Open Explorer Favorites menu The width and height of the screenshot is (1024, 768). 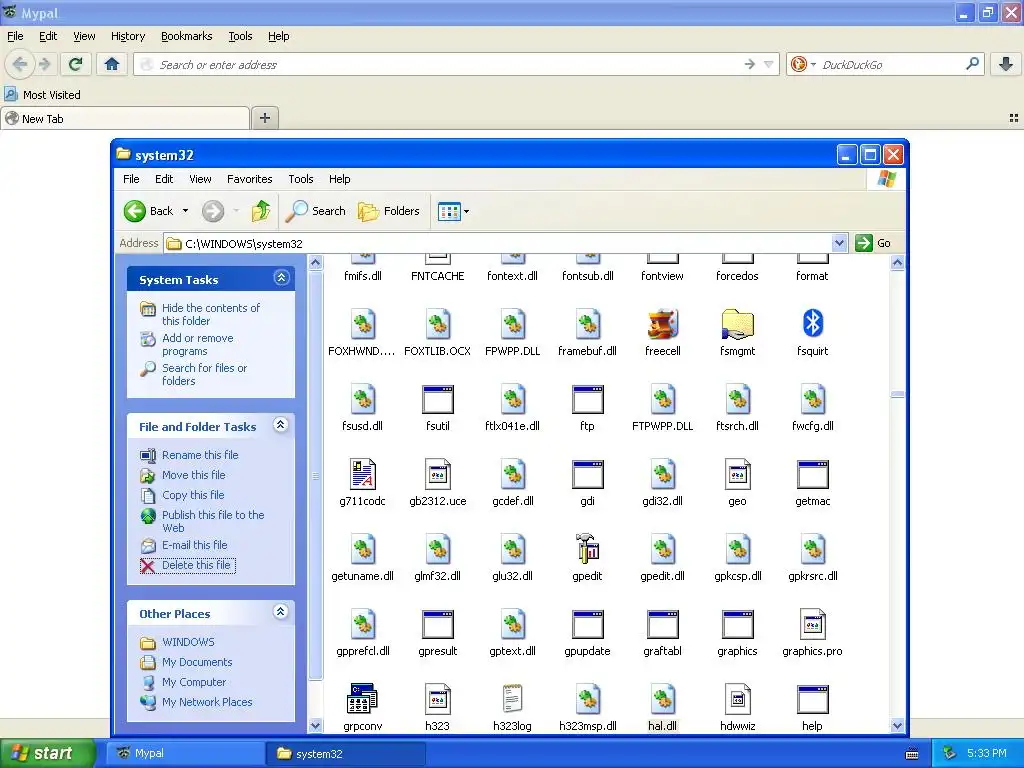(249, 179)
